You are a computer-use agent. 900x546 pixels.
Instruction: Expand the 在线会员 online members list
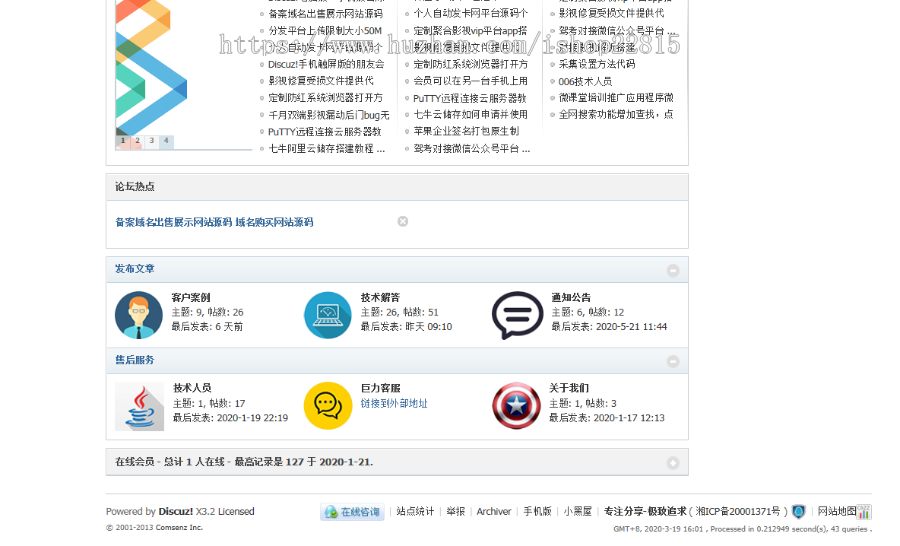click(x=673, y=463)
